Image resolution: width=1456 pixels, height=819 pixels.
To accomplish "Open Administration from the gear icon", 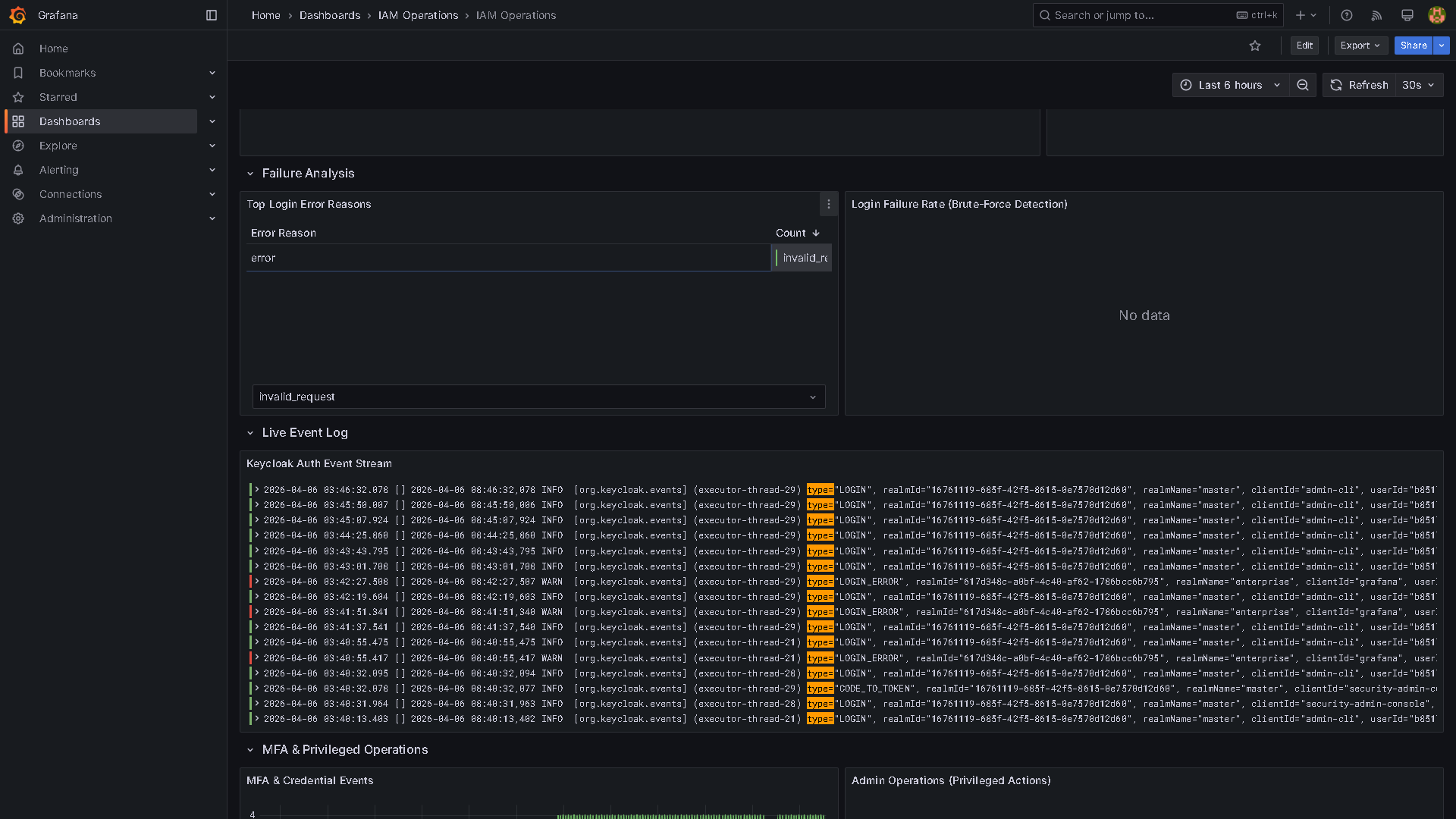I will coord(18,218).
